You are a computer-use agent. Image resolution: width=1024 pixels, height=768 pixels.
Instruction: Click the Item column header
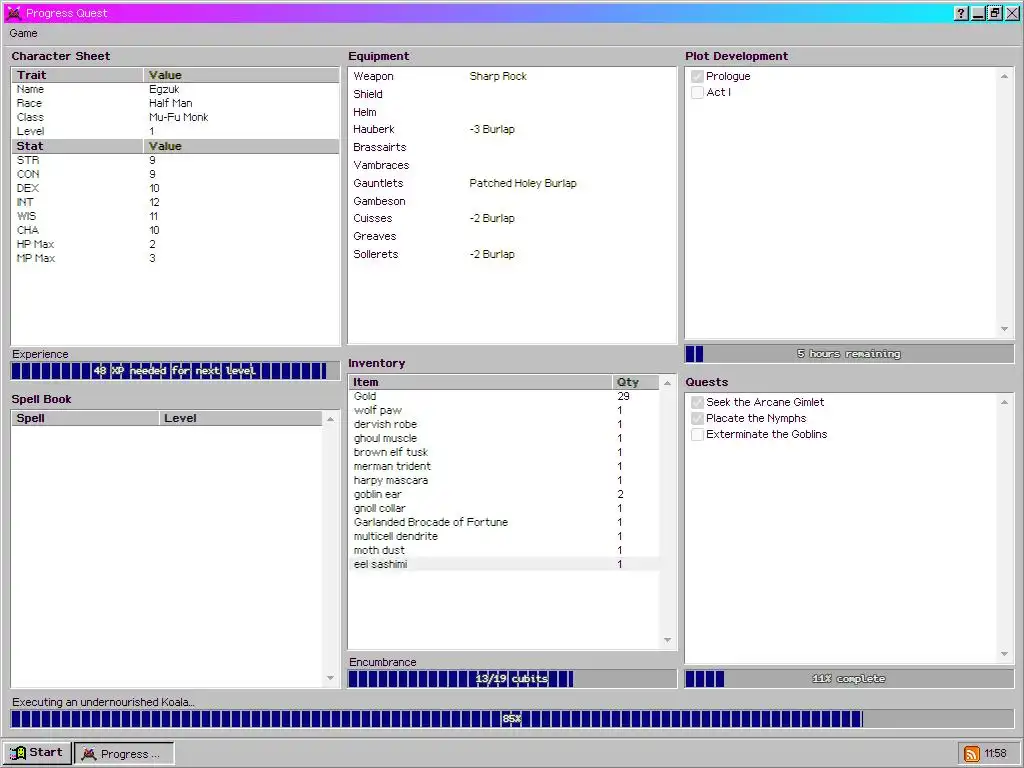tap(481, 382)
